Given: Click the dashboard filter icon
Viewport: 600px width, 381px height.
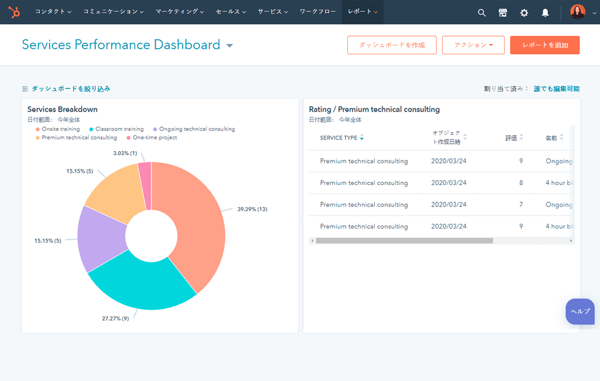Looking at the screenshot, I should (25, 89).
